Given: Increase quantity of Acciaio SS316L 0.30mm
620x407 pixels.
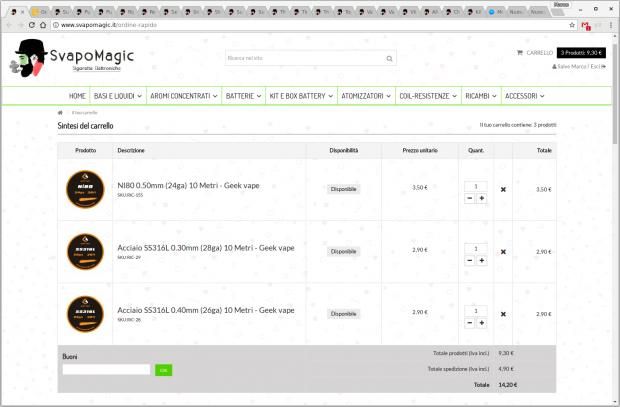Looking at the screenshot, I should [x=482, y=261].
